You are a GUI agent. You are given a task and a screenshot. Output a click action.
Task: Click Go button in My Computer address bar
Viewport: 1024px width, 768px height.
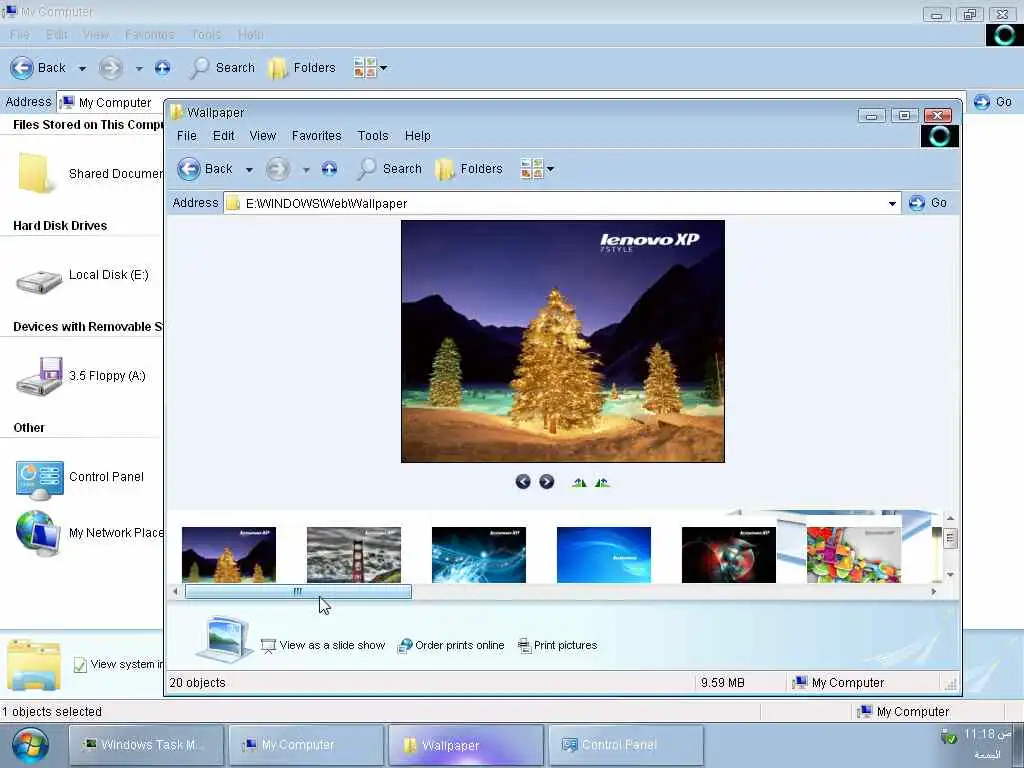tap(993, 102)
